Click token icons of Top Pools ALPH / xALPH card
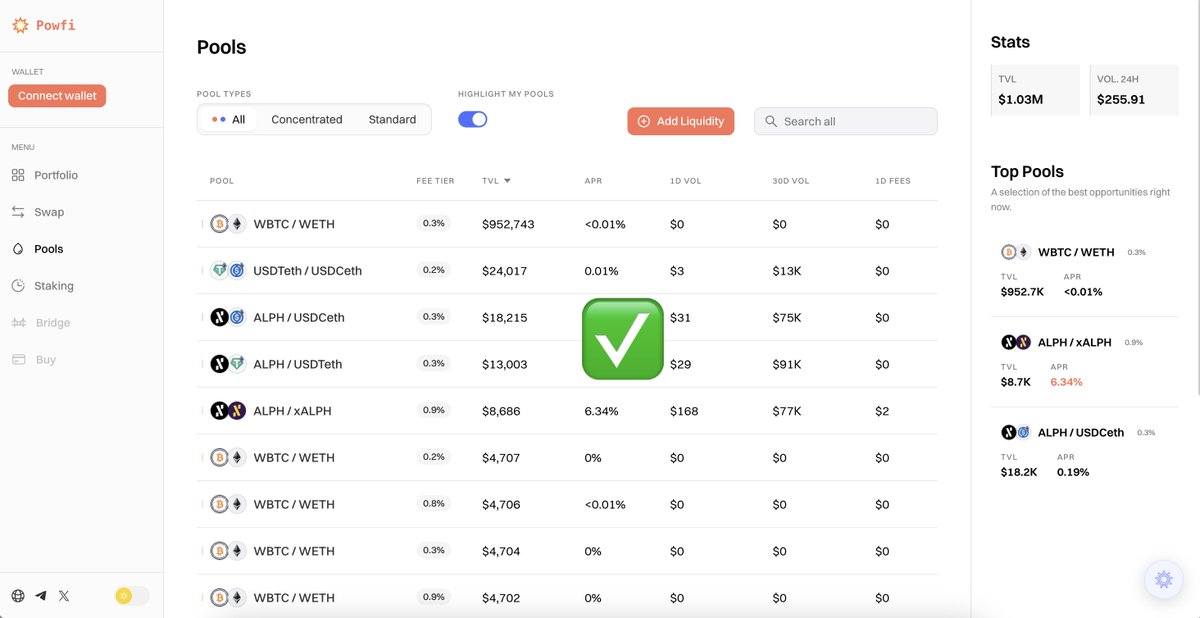 point(1016,342)
